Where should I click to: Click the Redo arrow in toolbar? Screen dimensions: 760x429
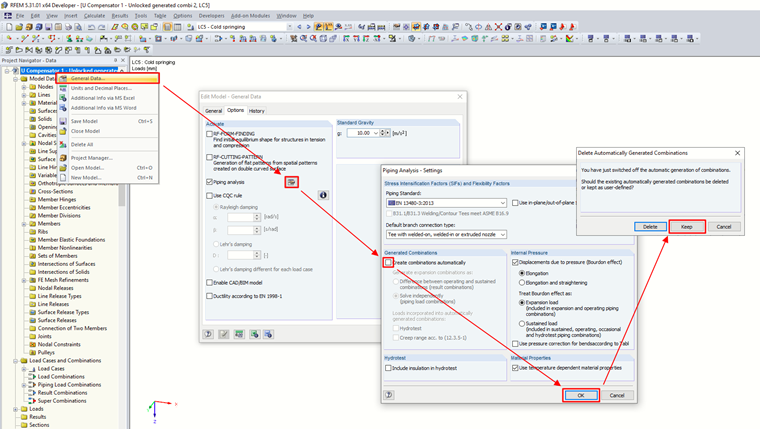click(x=102, y=27)
